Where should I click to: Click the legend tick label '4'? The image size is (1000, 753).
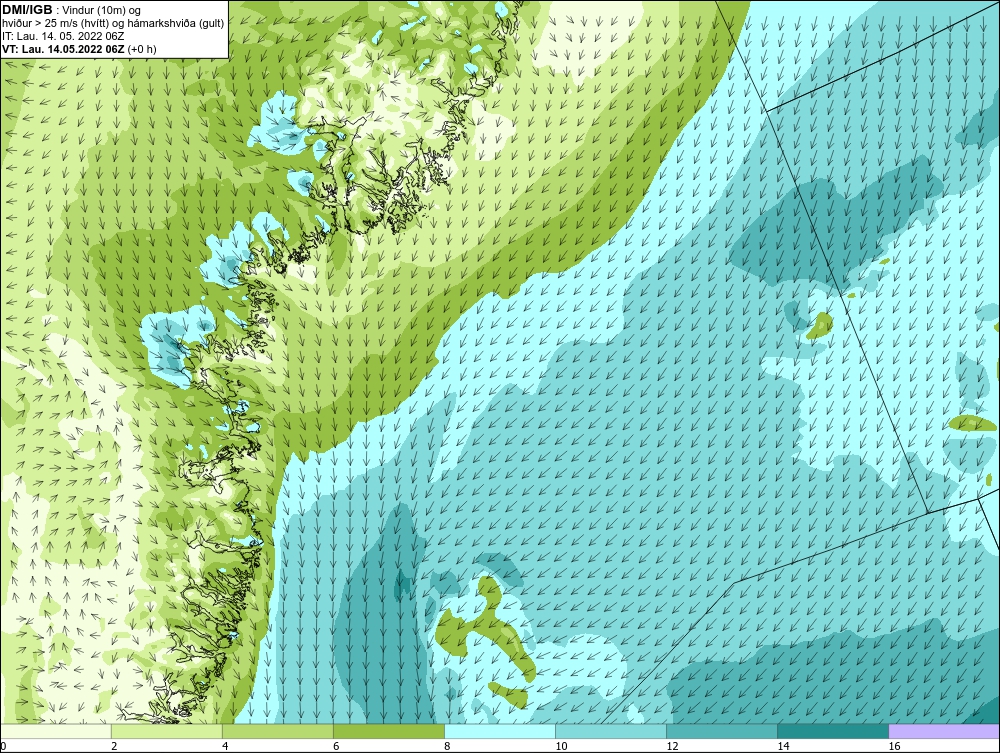pyautogui.click(x=225, y=746)
